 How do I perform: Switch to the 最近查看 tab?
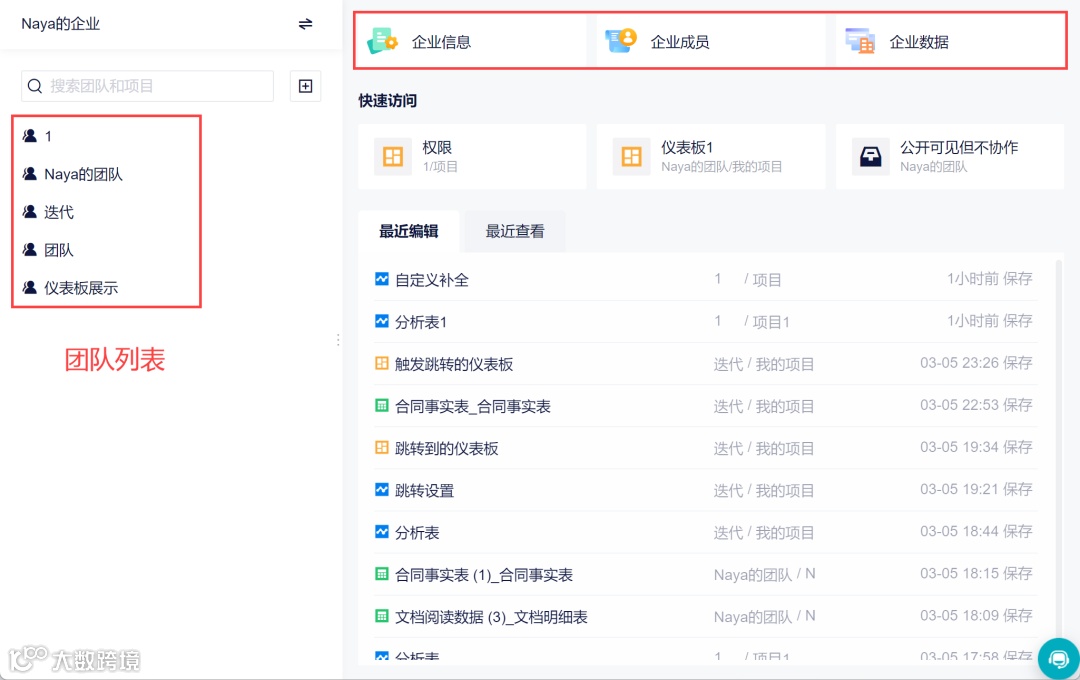coord(513,230)
